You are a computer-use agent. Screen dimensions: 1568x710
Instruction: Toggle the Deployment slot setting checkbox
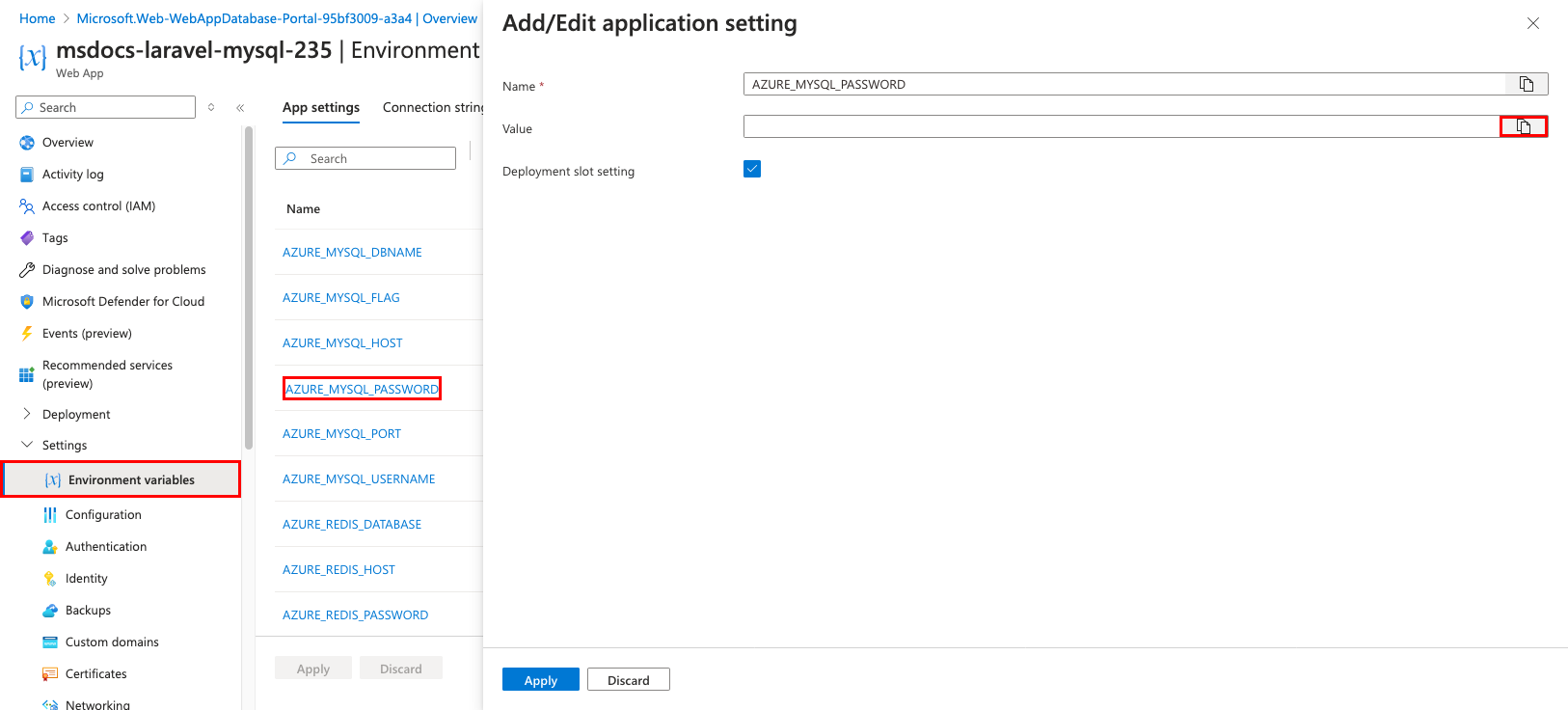tap(752, 169)
